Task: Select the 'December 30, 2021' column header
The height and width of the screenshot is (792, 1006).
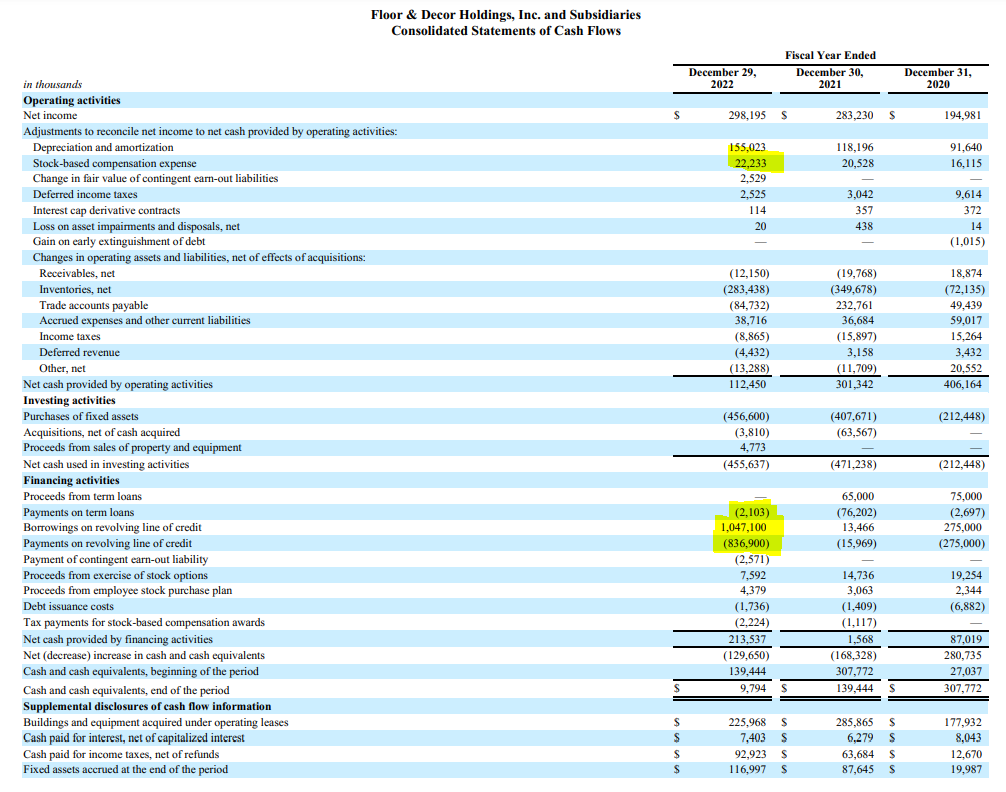Action: click(830, 78)
